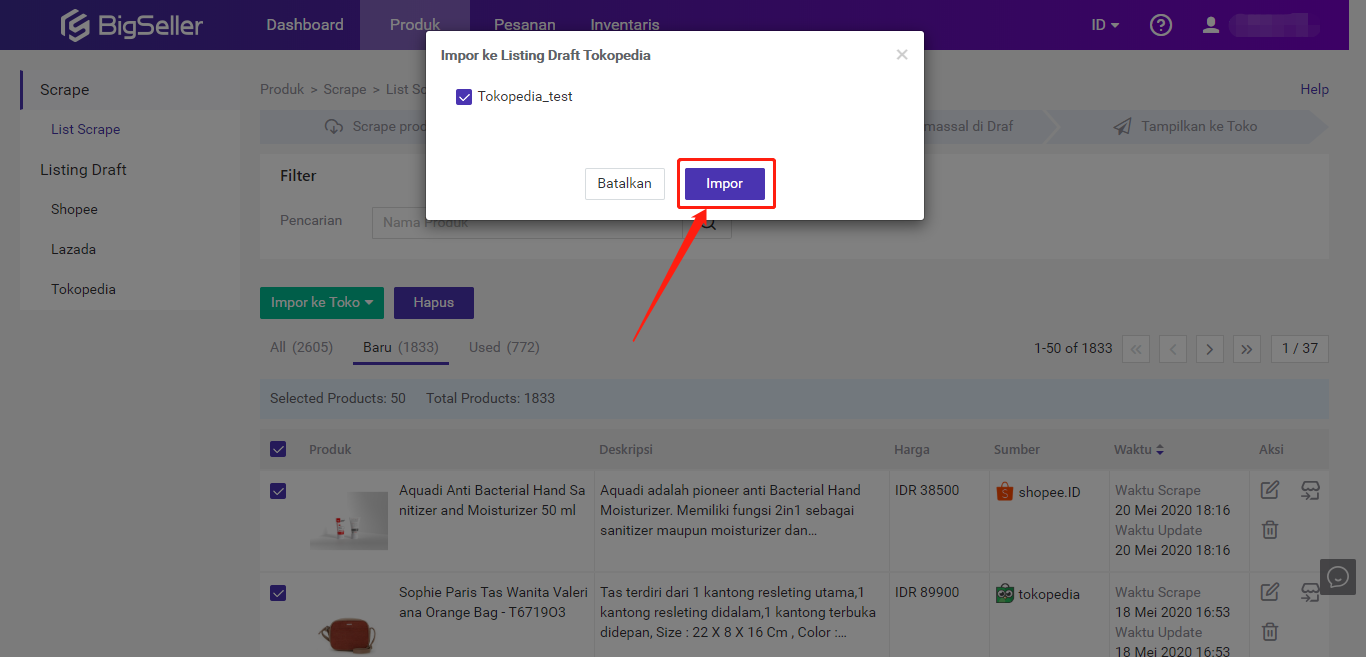Click the Hapus button
The width and height of the screenshot is (1366, 657).
434,303
